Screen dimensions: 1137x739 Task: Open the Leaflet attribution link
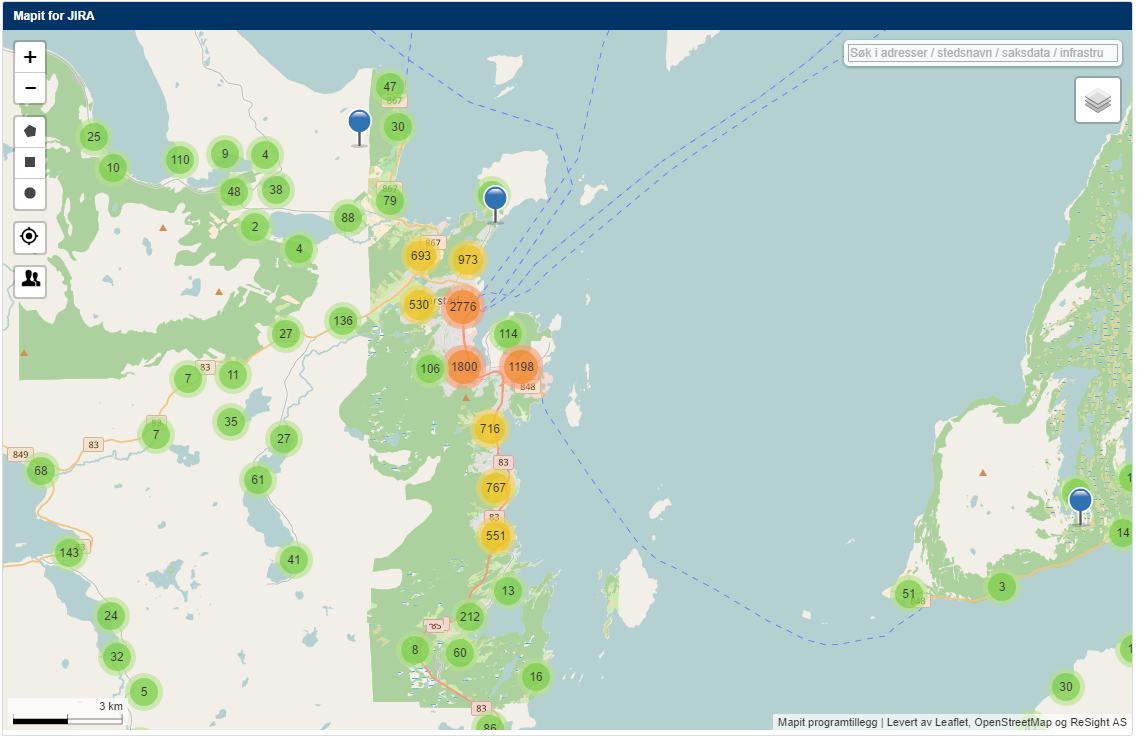coord(951,722)
